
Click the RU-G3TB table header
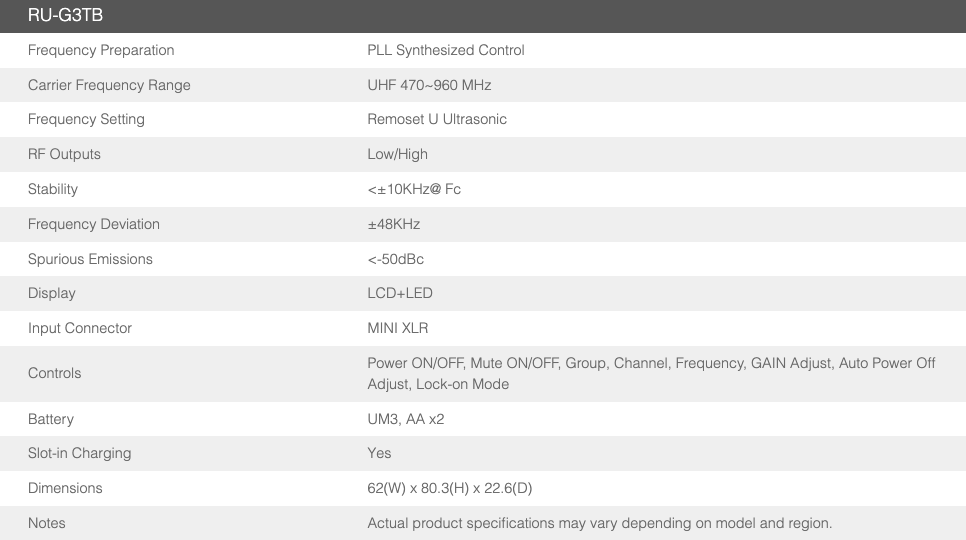[66, 16]
